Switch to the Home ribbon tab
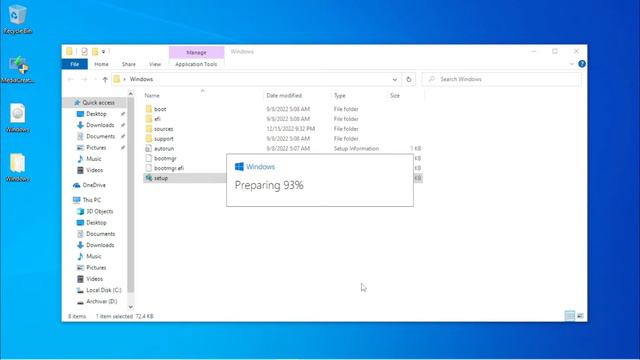The width and height of the screenshot is (640, 360). coord(101,64)
